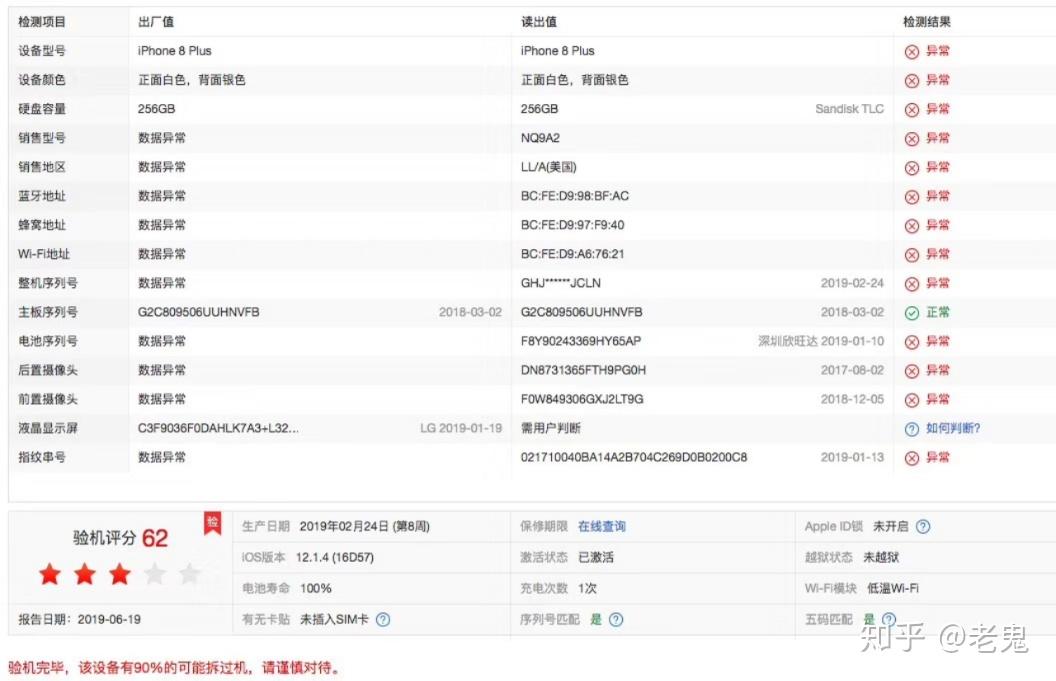
Task: Select sales model value NQ9A2
Action: click(x=540, y=138)
